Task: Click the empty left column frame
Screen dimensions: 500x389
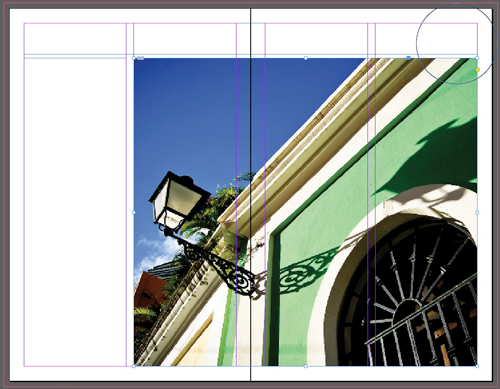Action: (75, 212)
